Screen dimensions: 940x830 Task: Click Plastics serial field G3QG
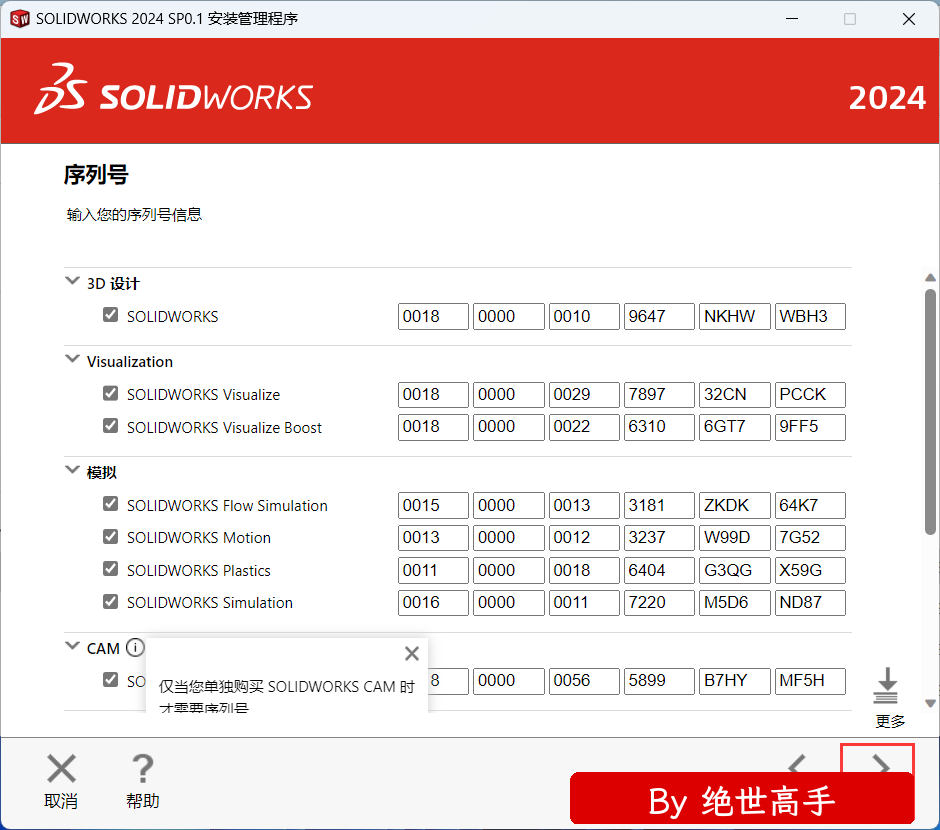(x=734, y=571)
